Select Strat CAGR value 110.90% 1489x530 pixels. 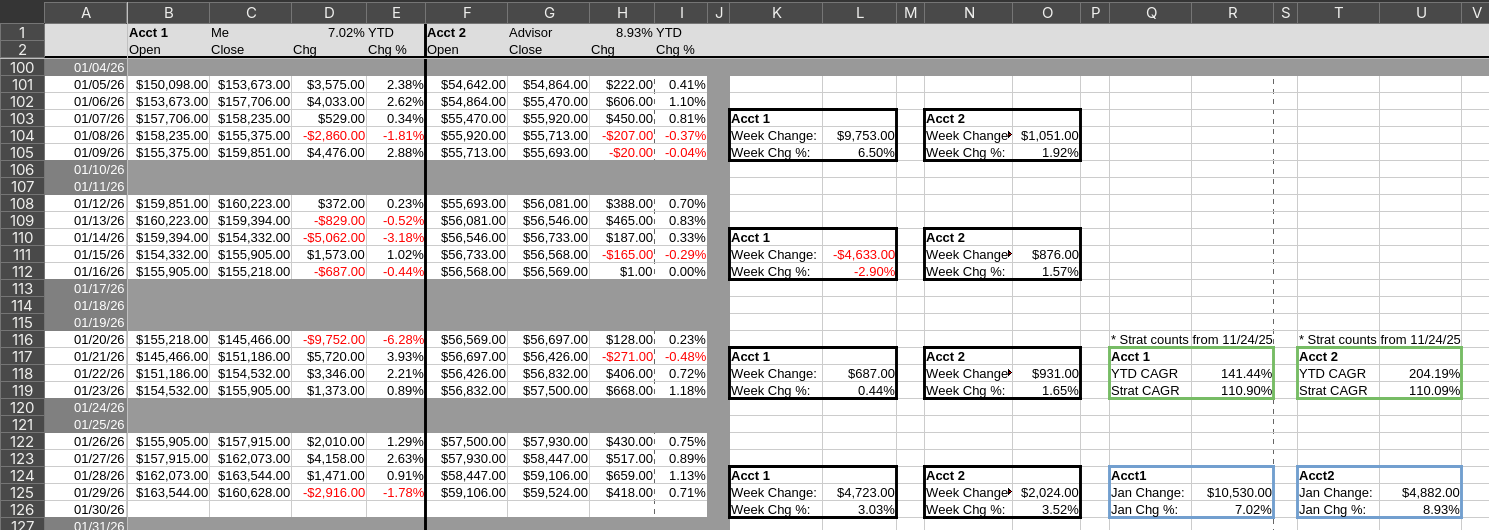(x=1232, y=391)
